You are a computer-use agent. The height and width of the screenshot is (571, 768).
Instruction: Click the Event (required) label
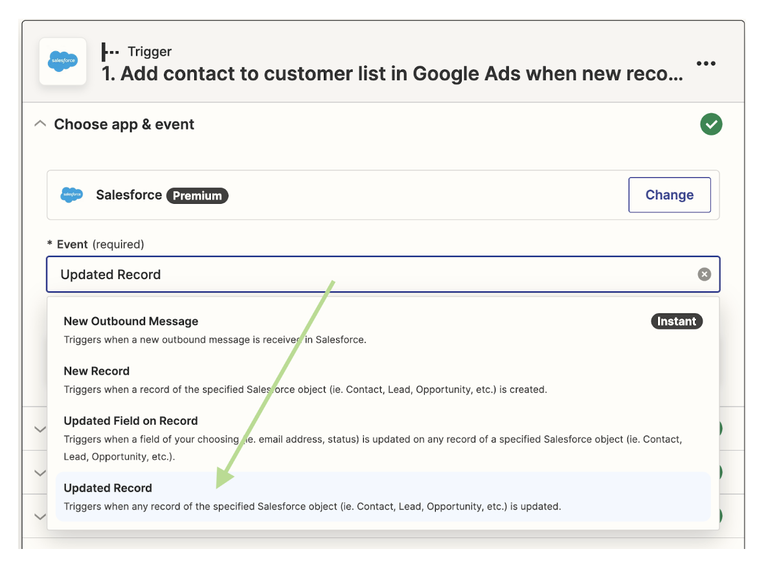click(x=96, y=244)
